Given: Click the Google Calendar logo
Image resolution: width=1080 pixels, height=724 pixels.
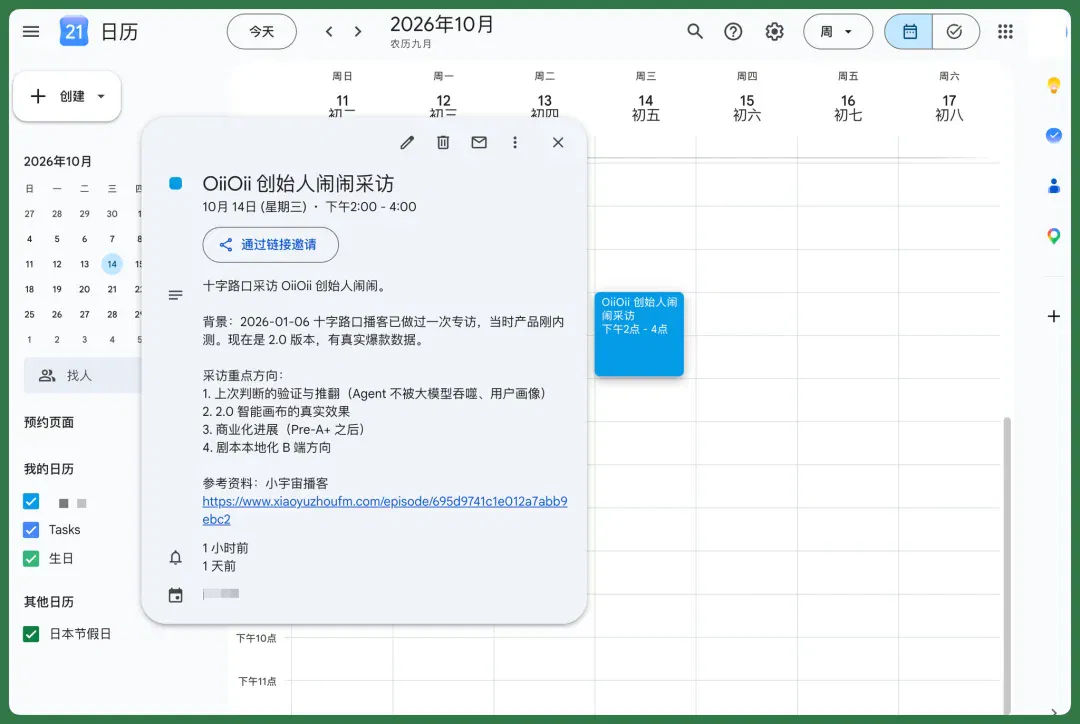Looking at the screenshot, I should tap(74, 32).
